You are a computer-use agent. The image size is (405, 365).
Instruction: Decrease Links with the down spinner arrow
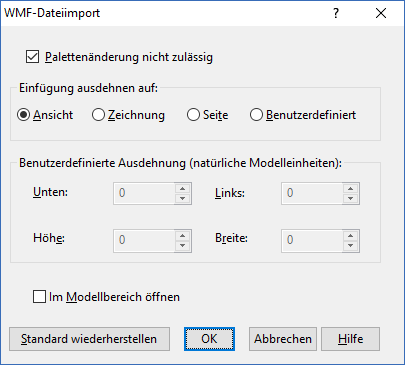click(351, 198)
